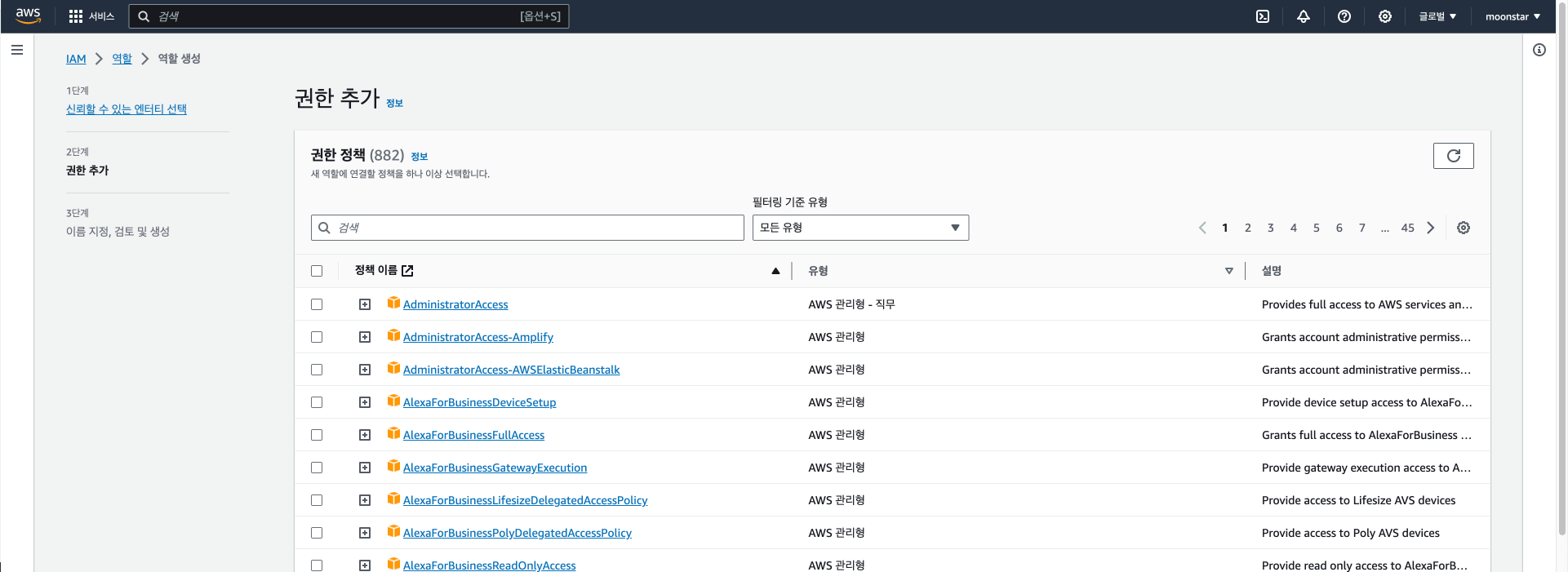1568x572 pixels.
Task: Expand the AlexaForBusinessGatewayExecution row
Action: coord(365,468)
